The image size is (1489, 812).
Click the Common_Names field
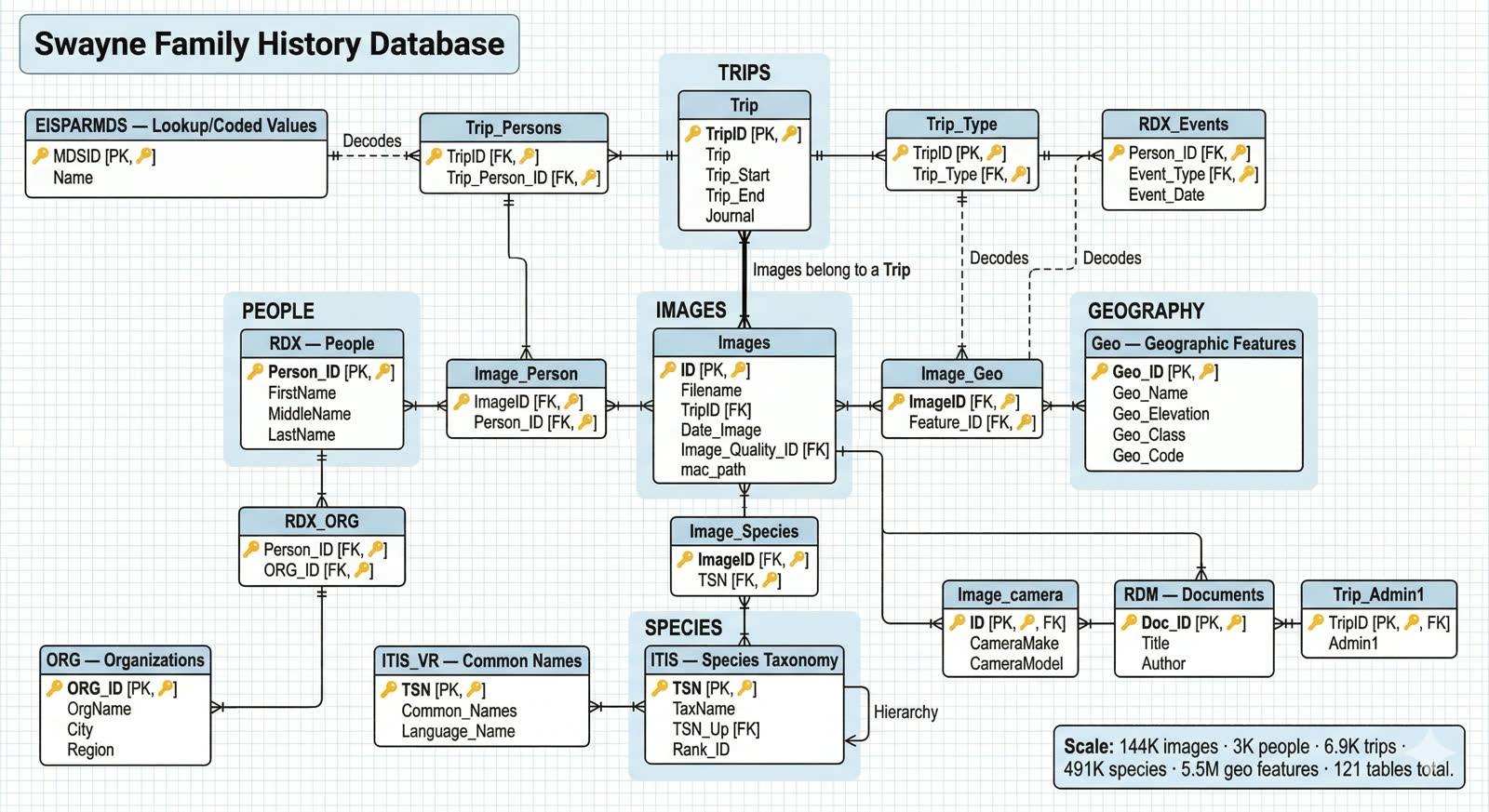coord(459,711)
